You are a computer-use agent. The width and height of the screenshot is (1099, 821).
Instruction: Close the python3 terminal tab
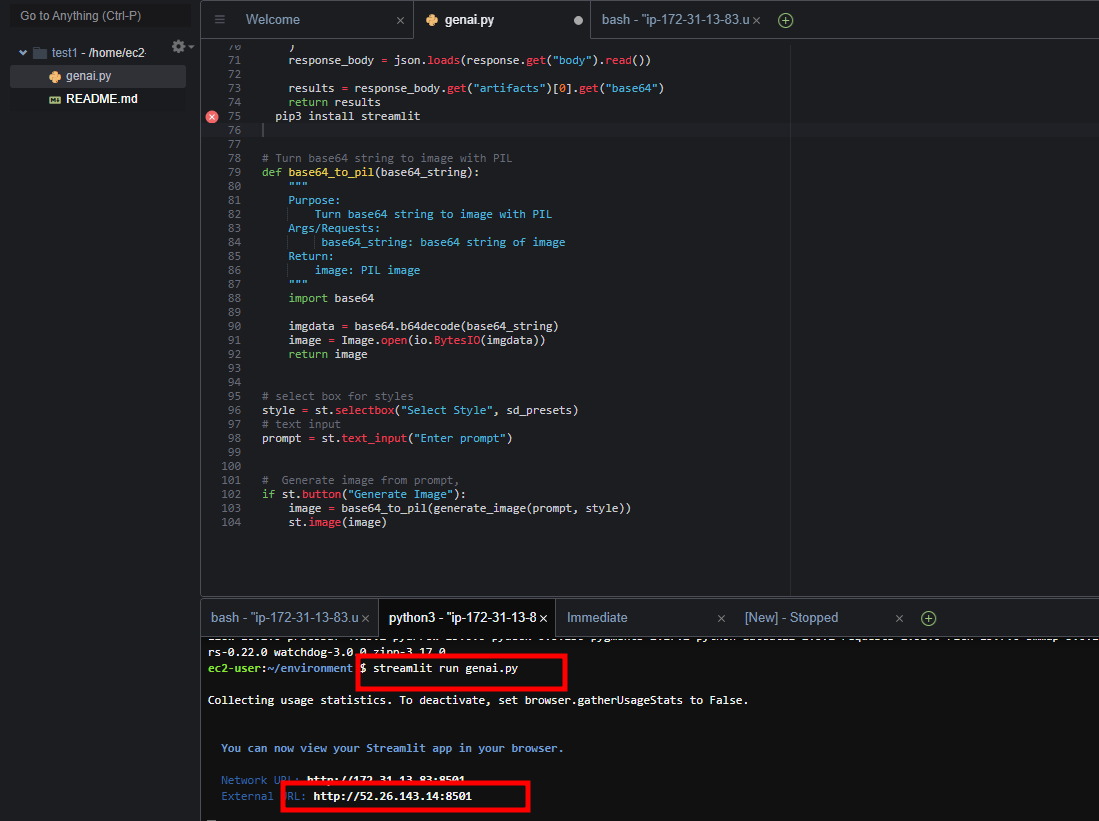543,618
